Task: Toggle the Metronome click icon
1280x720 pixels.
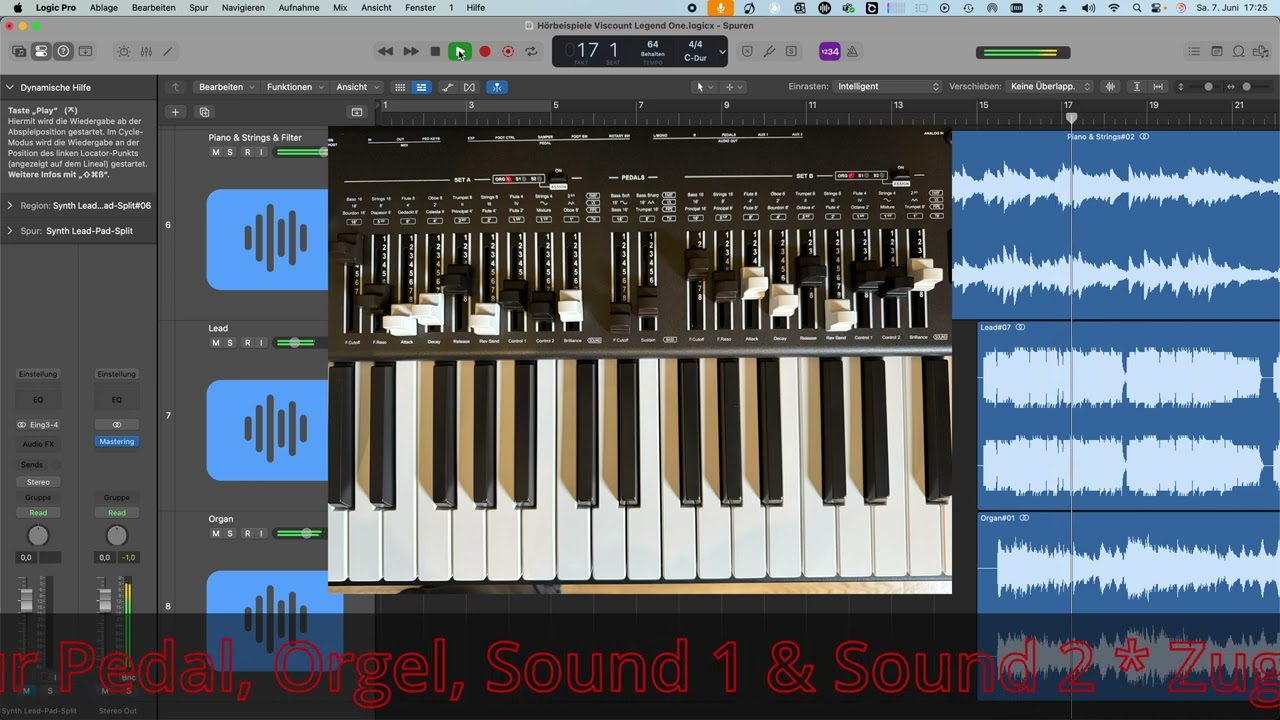Action: point(852,51)
